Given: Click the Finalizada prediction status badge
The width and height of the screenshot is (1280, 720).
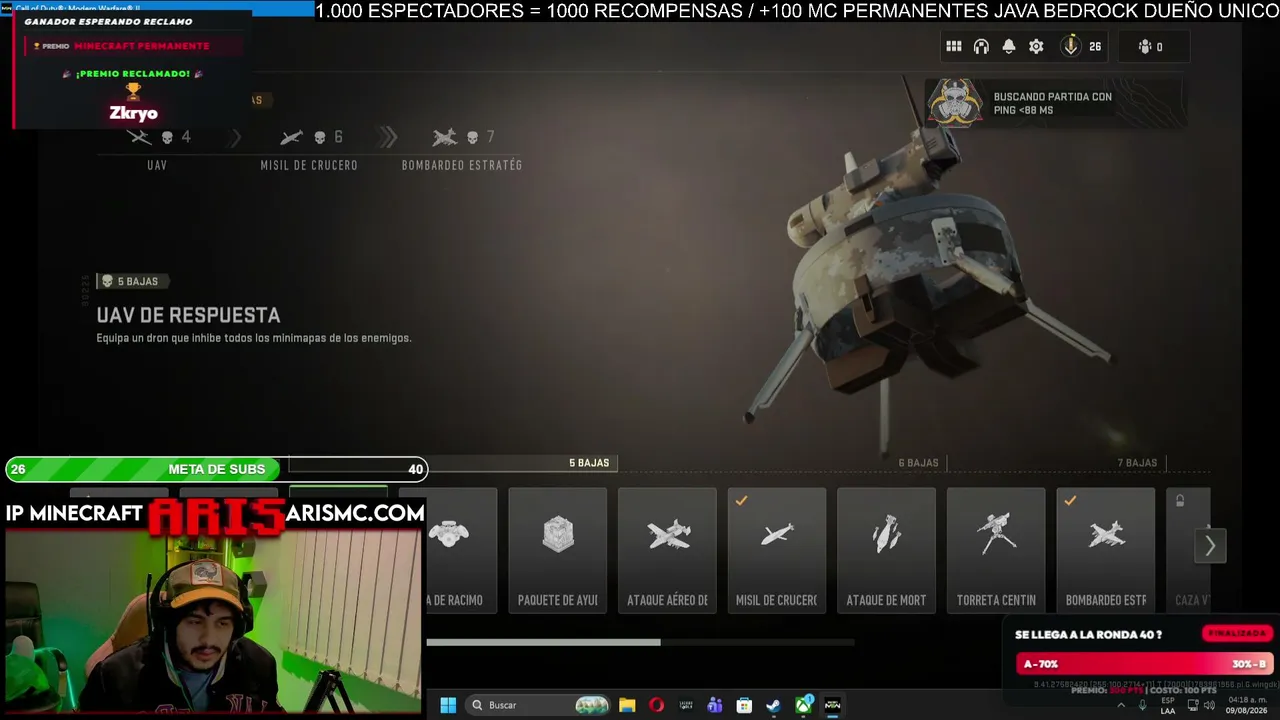Looking at the screenshot, I should (x=1237, y=634).
